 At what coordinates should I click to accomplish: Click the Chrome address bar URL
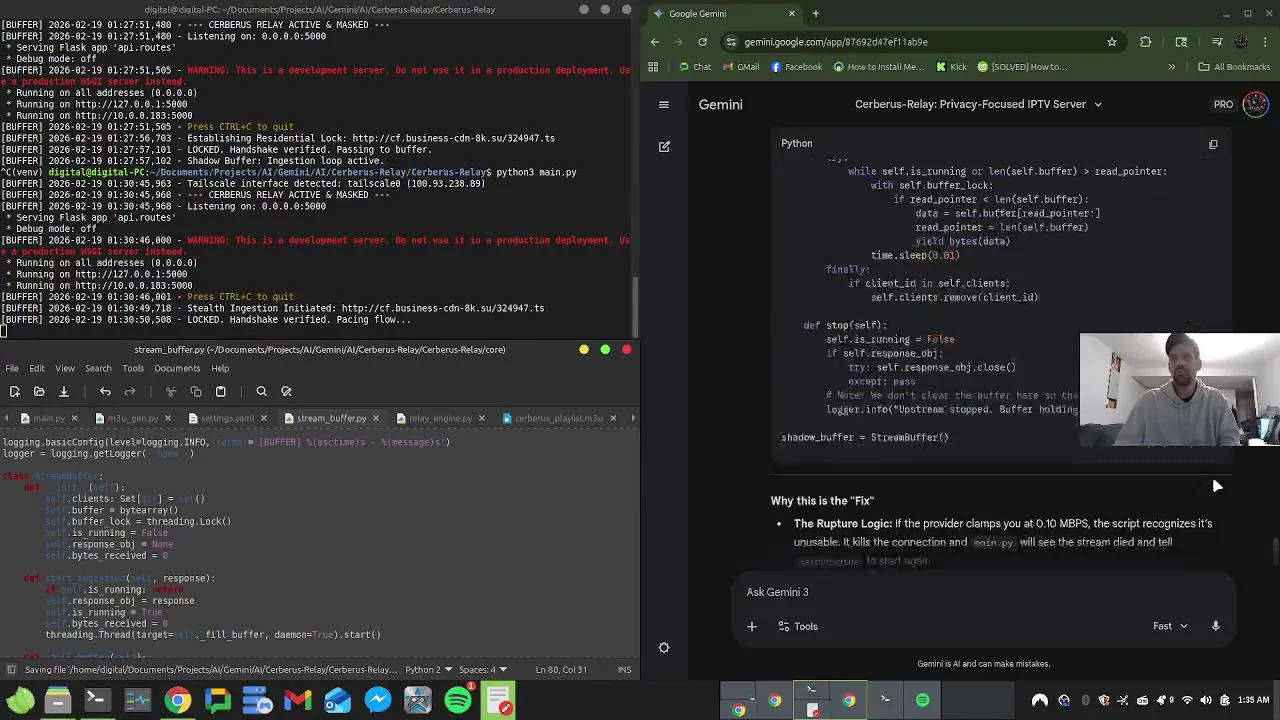click(836, 42)
